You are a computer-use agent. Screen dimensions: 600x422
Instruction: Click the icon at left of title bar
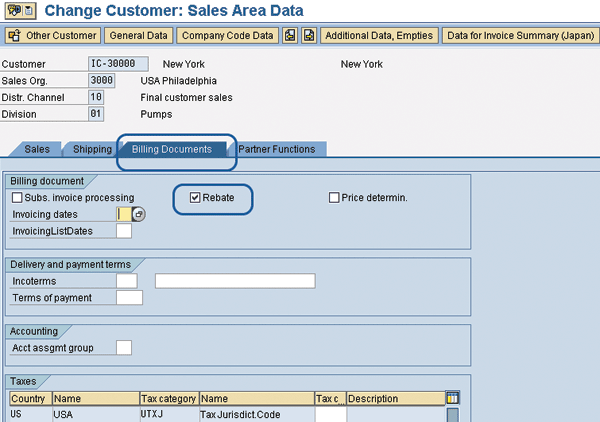point(15,10)
